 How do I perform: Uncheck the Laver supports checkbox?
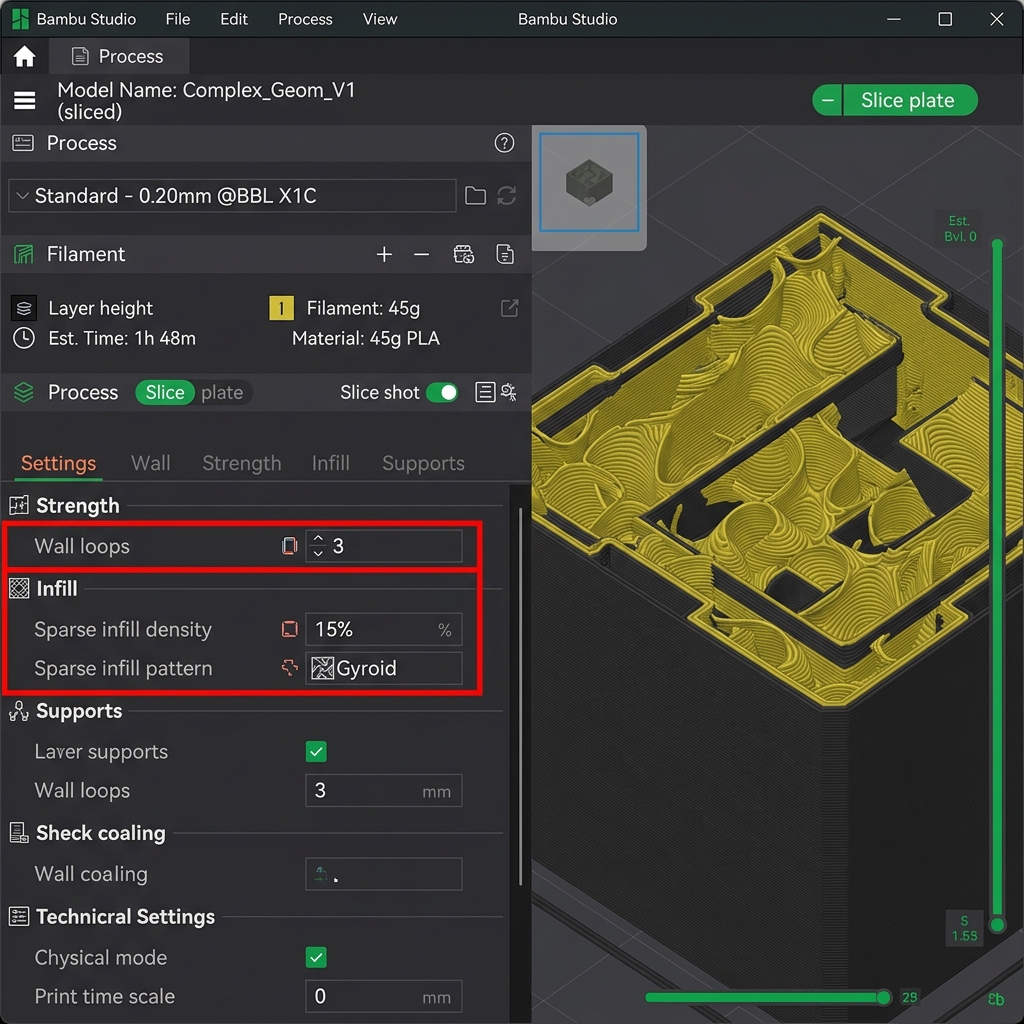point(316,752)
